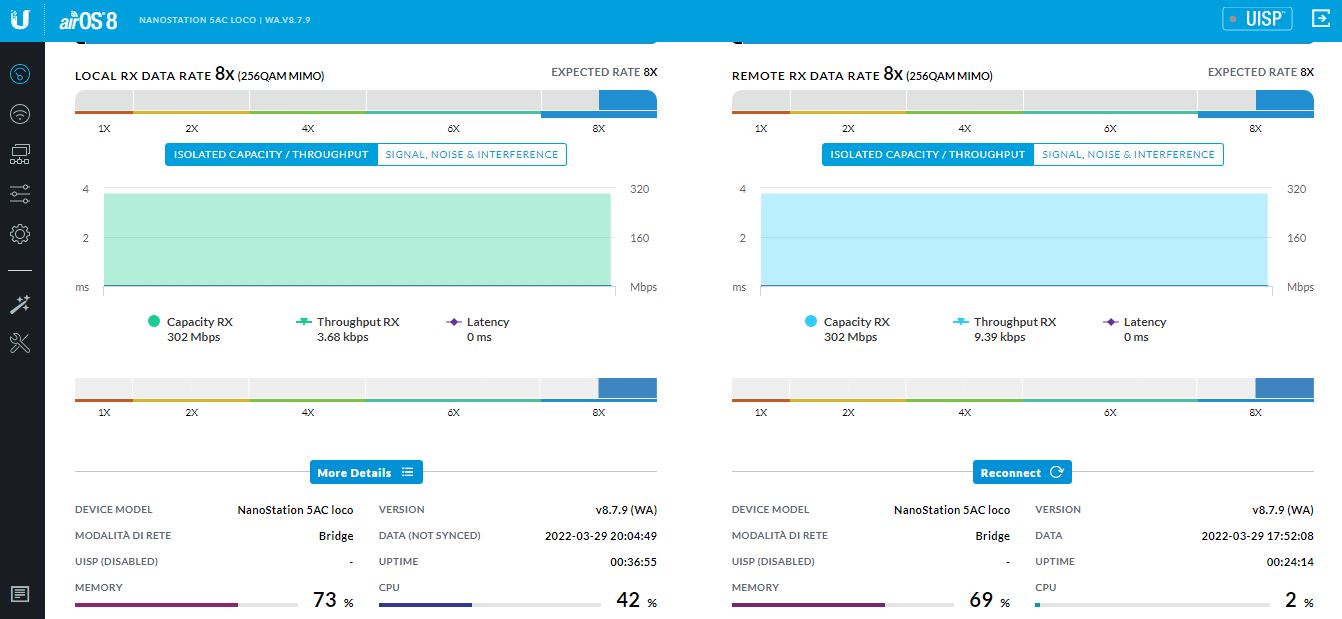Click the logout icon in header
This screenshot has width=1342, height=619.
pyautogui.click(x=1320, y=19)
